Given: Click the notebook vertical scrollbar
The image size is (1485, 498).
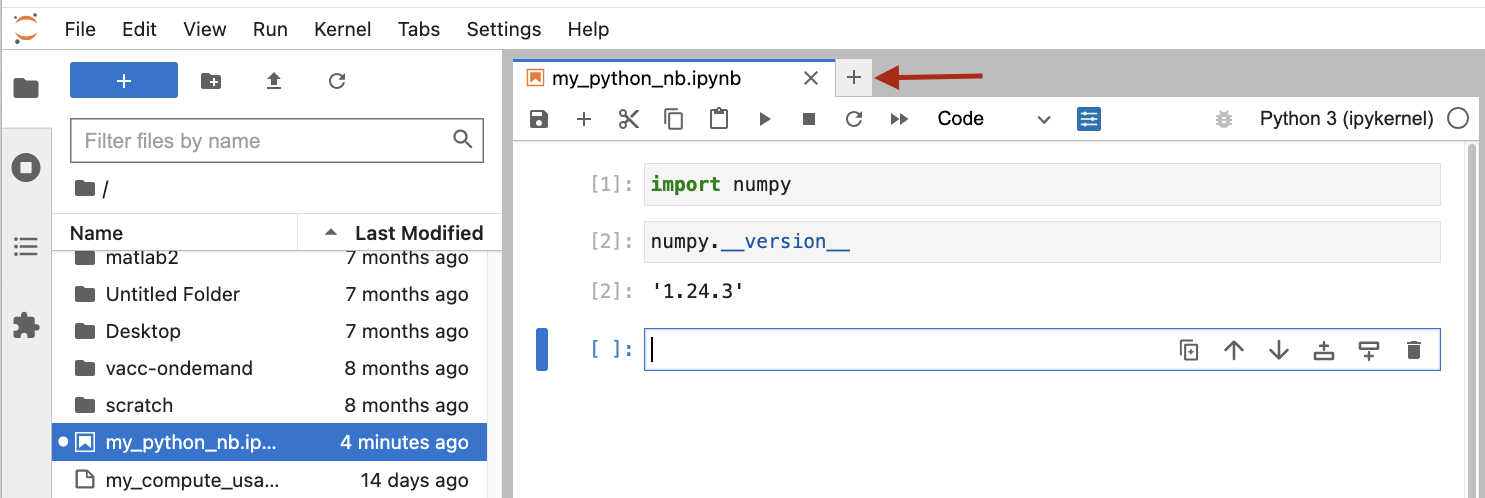Looking at the screenshot, I should point(1470,320).
